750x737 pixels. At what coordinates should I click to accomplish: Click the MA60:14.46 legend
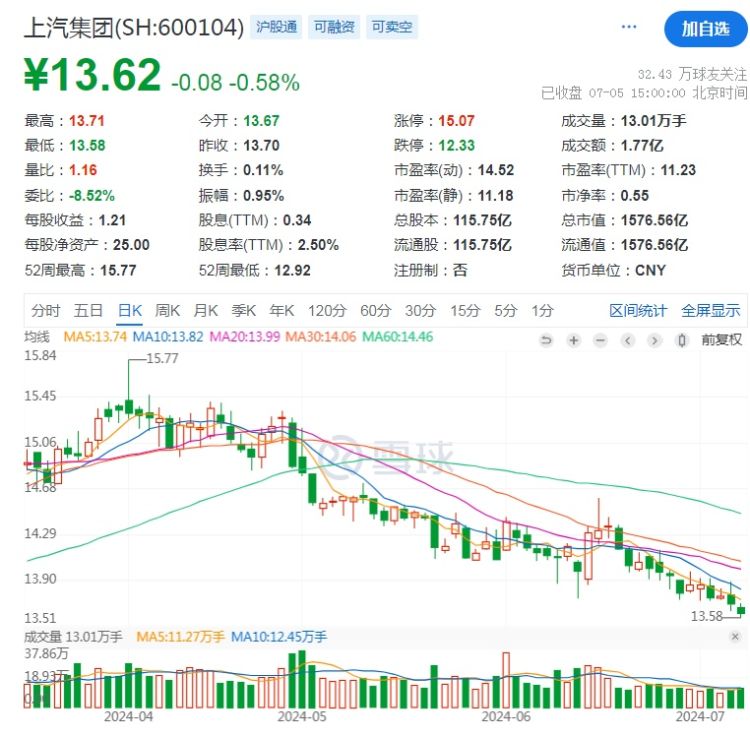pyautogui.click(x=397, y=337)
